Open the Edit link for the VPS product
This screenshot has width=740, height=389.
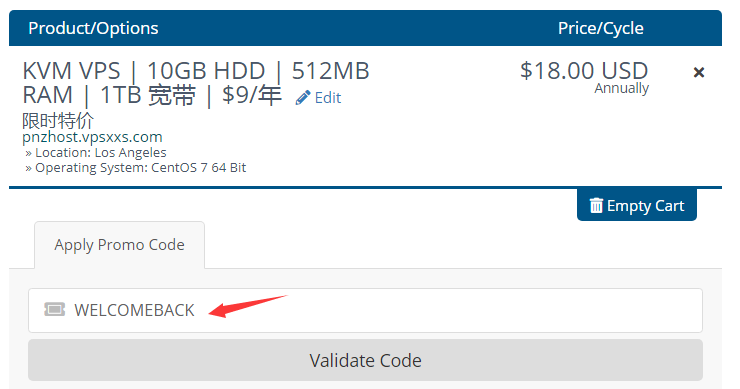point(318,98)
